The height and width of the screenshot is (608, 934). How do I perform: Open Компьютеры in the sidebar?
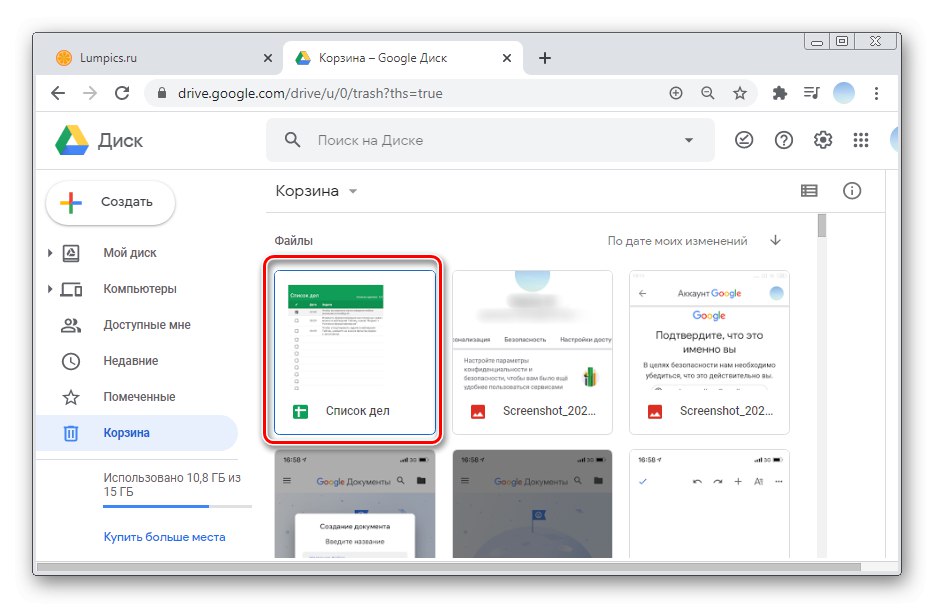140,289
